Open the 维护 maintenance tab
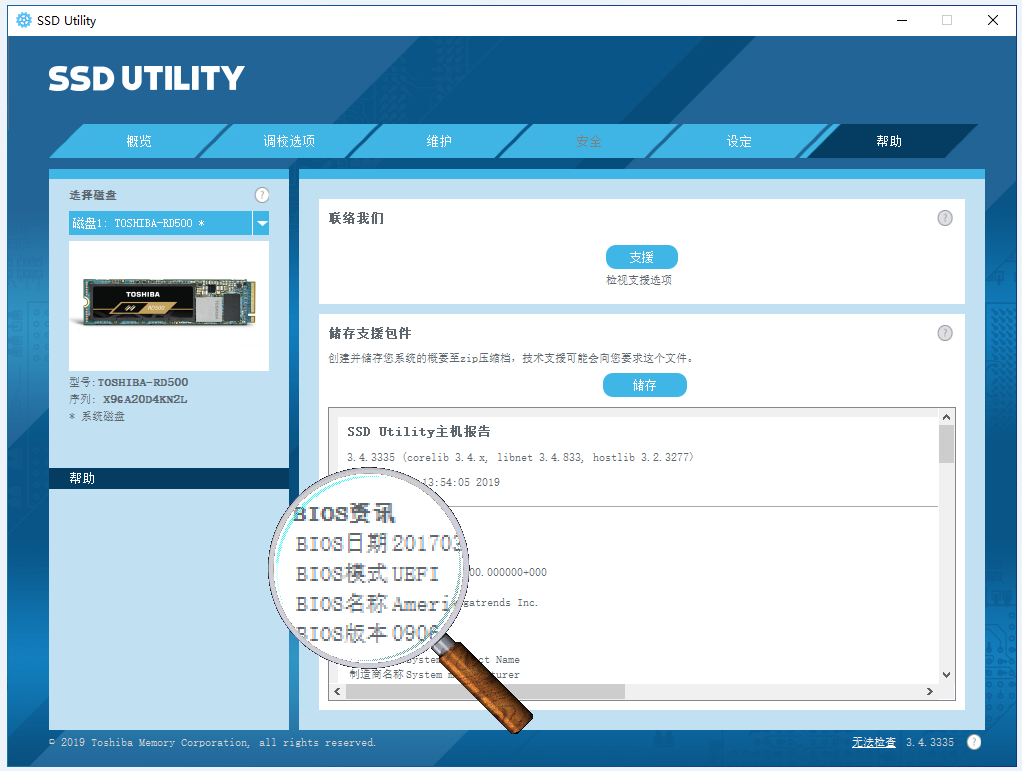The height and width of the screenshot is (771, 1022). (439, 141)
